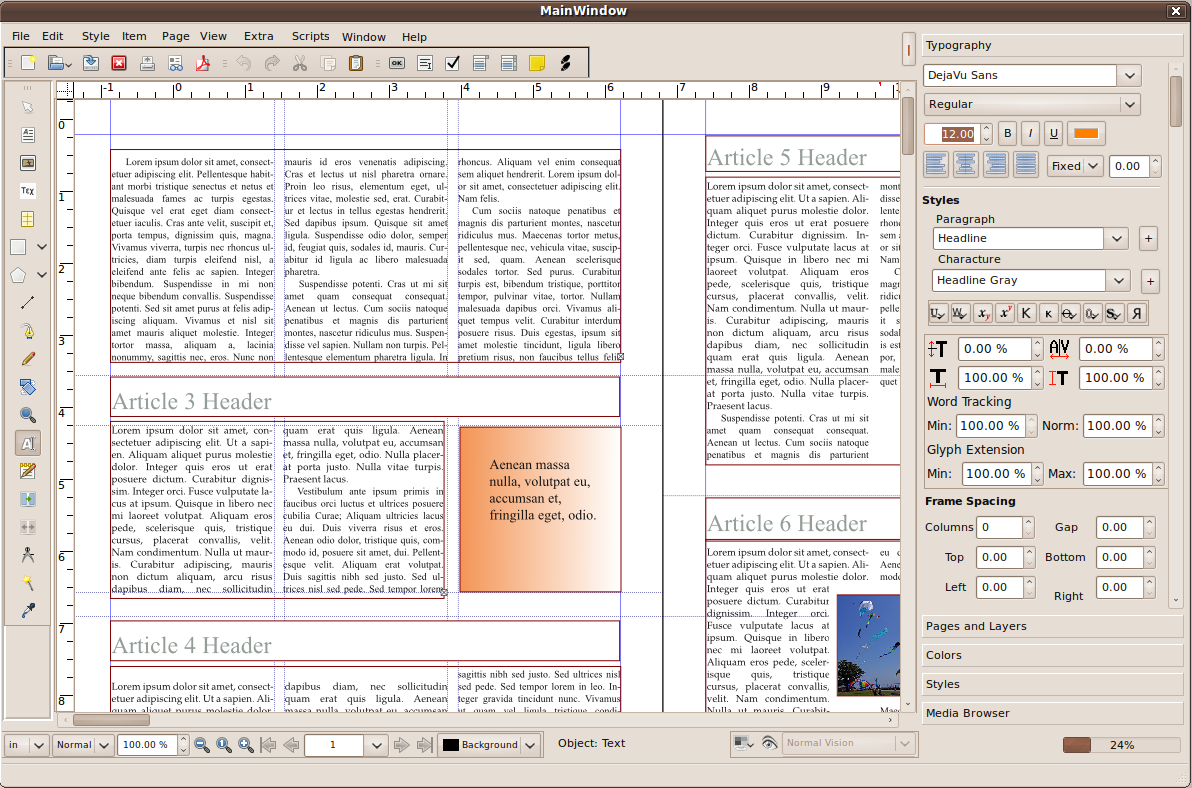The height and width of the screenshot is (788, 1192).
Task: Toggle the preview mode eye icon
Action: coord(769,743)
